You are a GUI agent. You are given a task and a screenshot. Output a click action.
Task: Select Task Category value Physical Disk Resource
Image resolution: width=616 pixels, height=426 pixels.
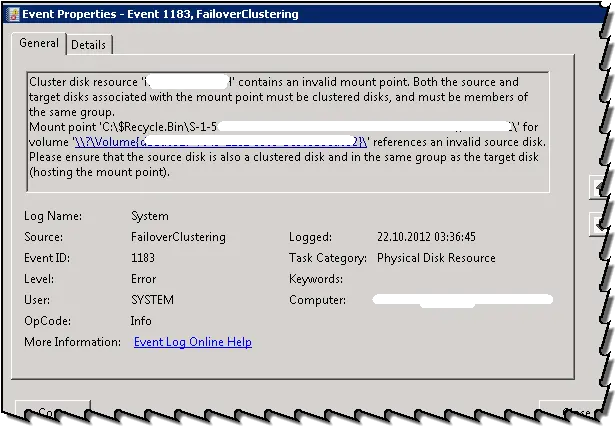coord(436,258)
